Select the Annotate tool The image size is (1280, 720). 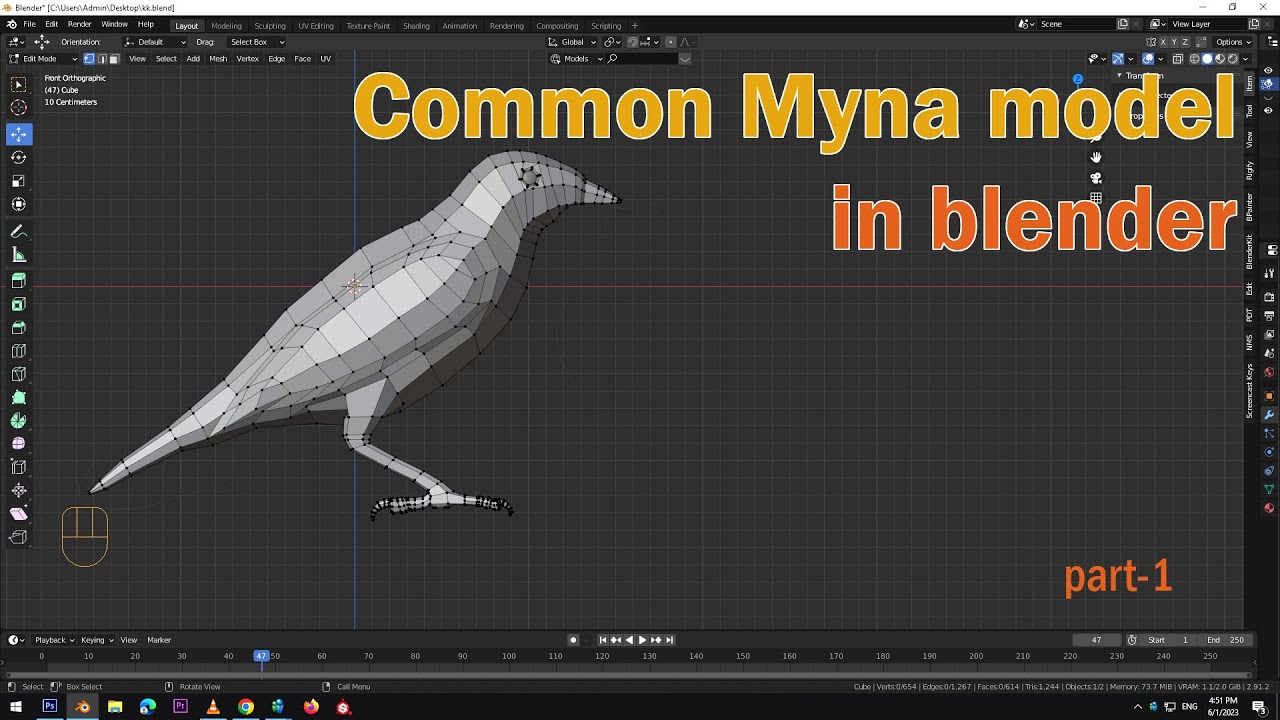click(x=18, y=231)
